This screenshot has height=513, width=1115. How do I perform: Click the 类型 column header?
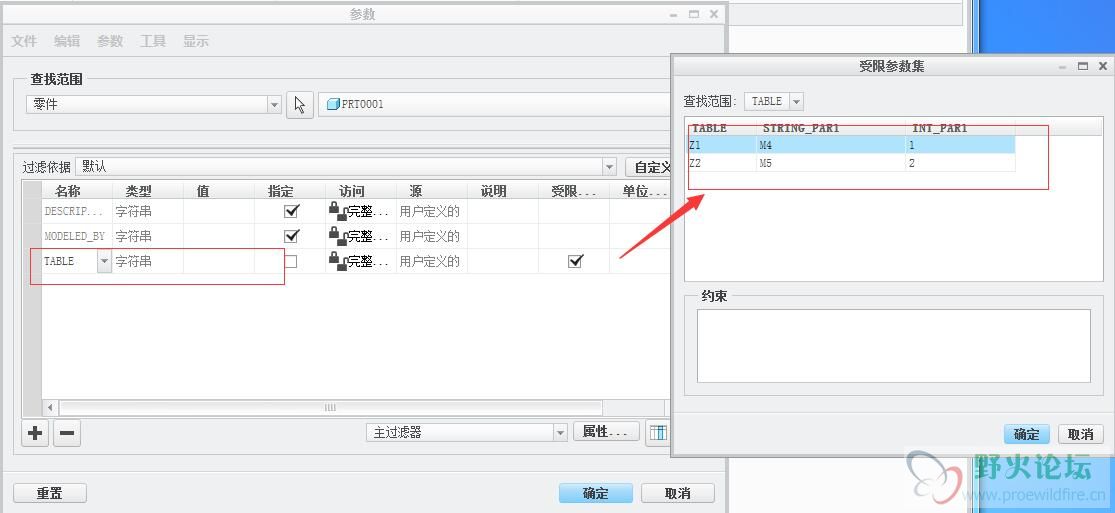pos(139,191)
